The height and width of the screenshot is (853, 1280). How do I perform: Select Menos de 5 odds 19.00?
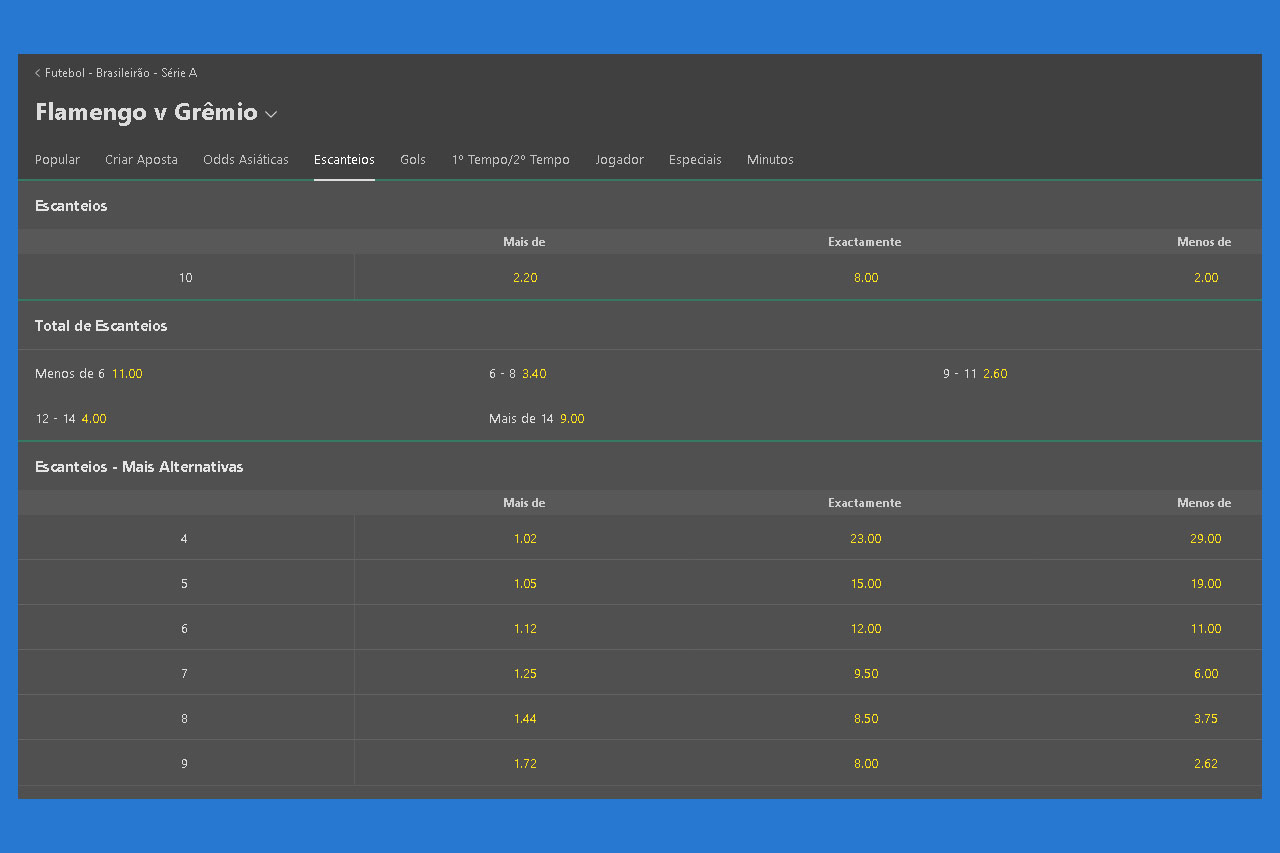1206,584
